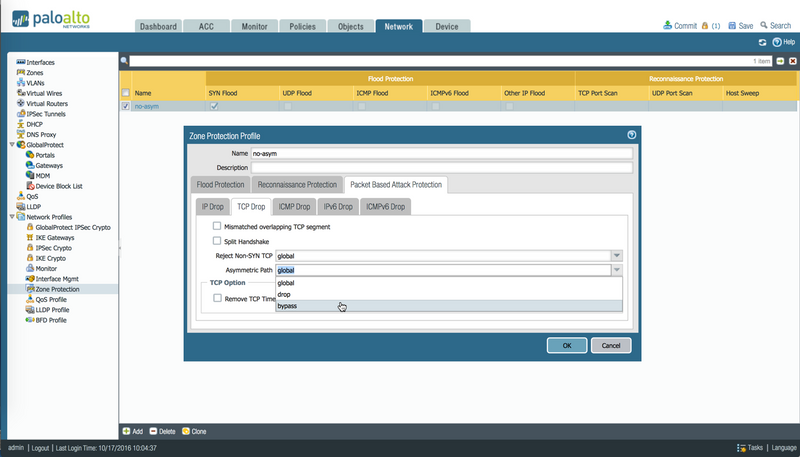This screenshot has height=457, width=800.
Task: Cancel the Zone Protection Profile dialog
Action: [611, 345]
